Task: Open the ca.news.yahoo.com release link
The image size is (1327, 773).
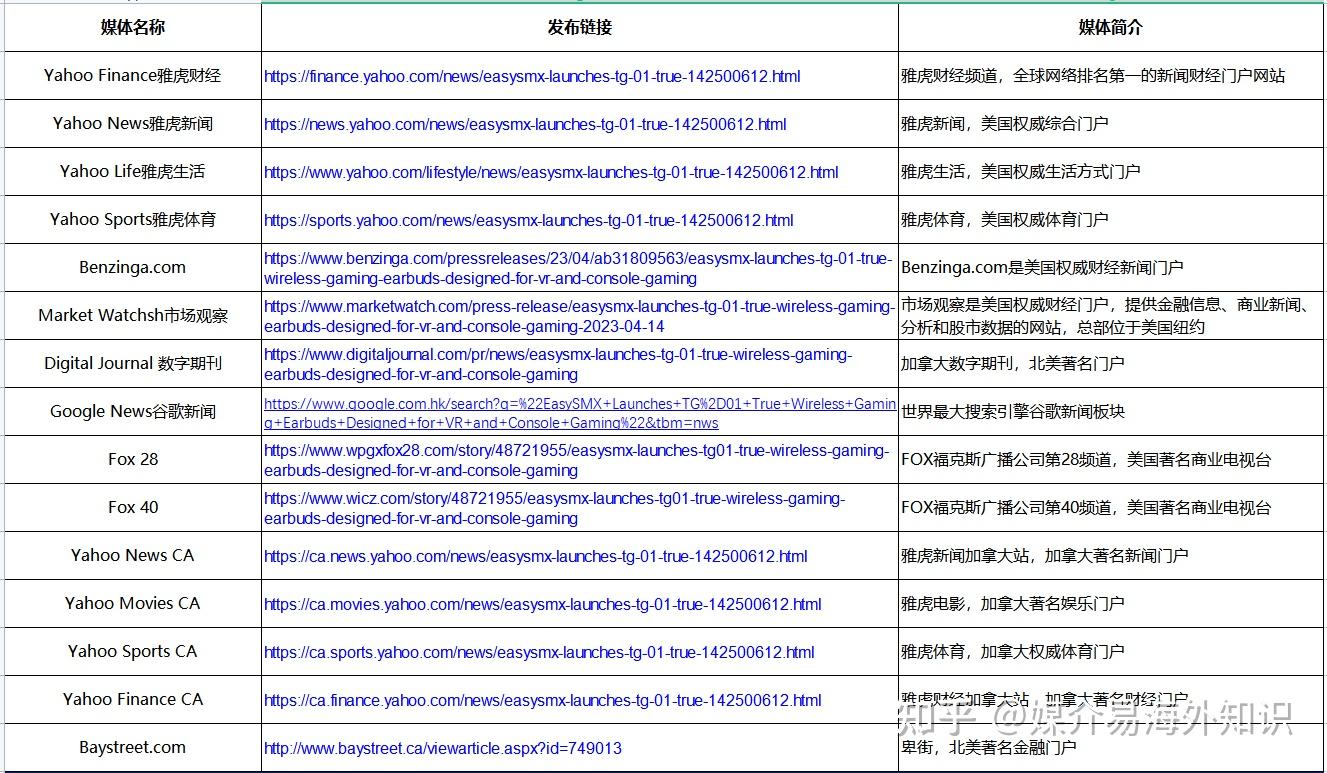Action: coord(536,556)
